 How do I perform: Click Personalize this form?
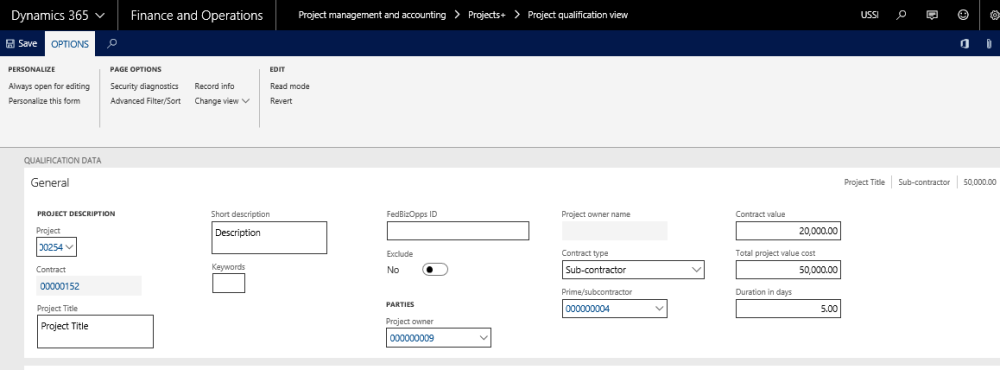pos(44,101)
